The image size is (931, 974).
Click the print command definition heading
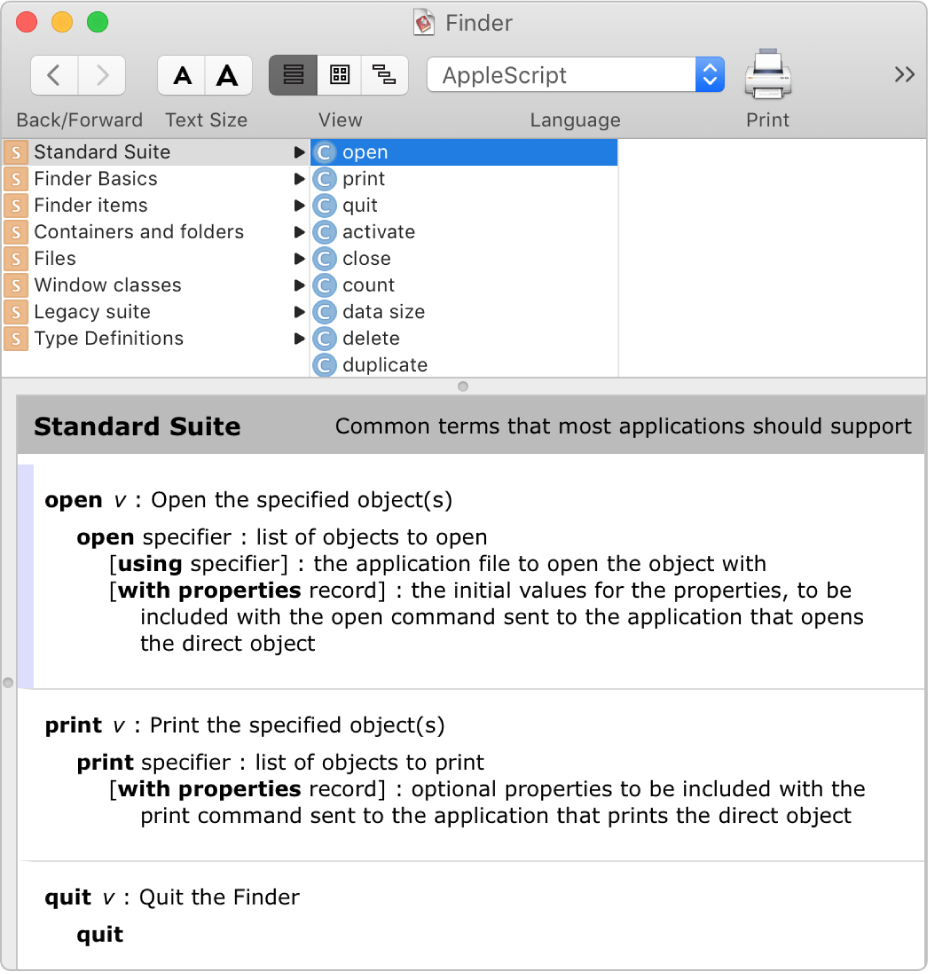click(x=245, y=726)
